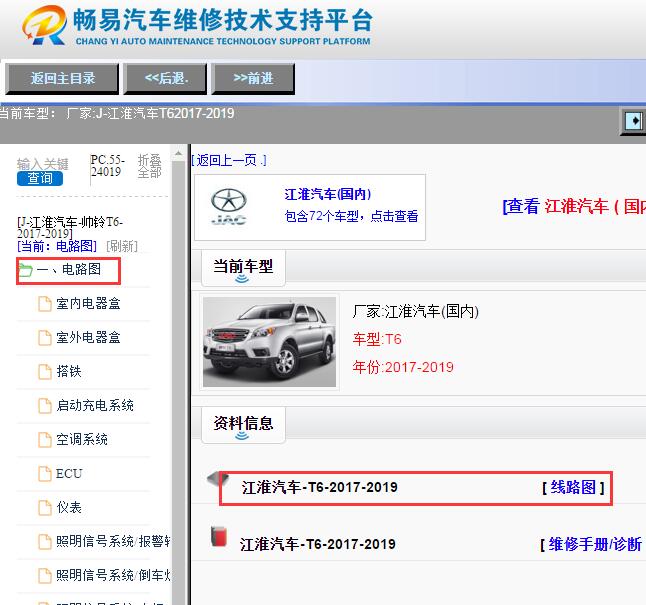This screenshot has height=605, width=646.
Task: Click 江淮汽车-T6-2017-2019 title in 维修手册 row
Action: [318, 544]
